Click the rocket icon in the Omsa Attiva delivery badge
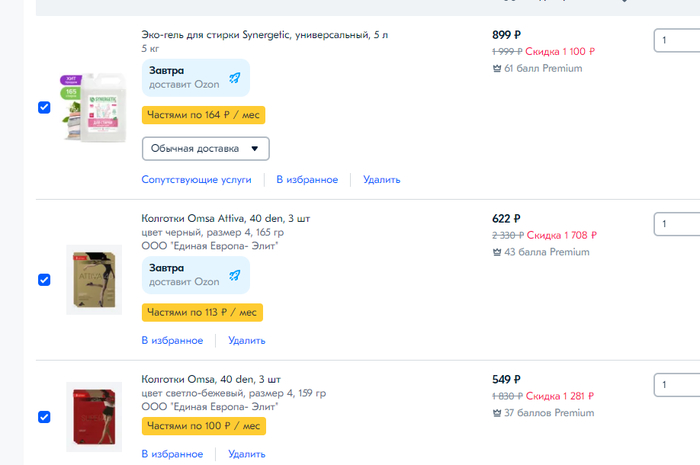 point(234,275)
